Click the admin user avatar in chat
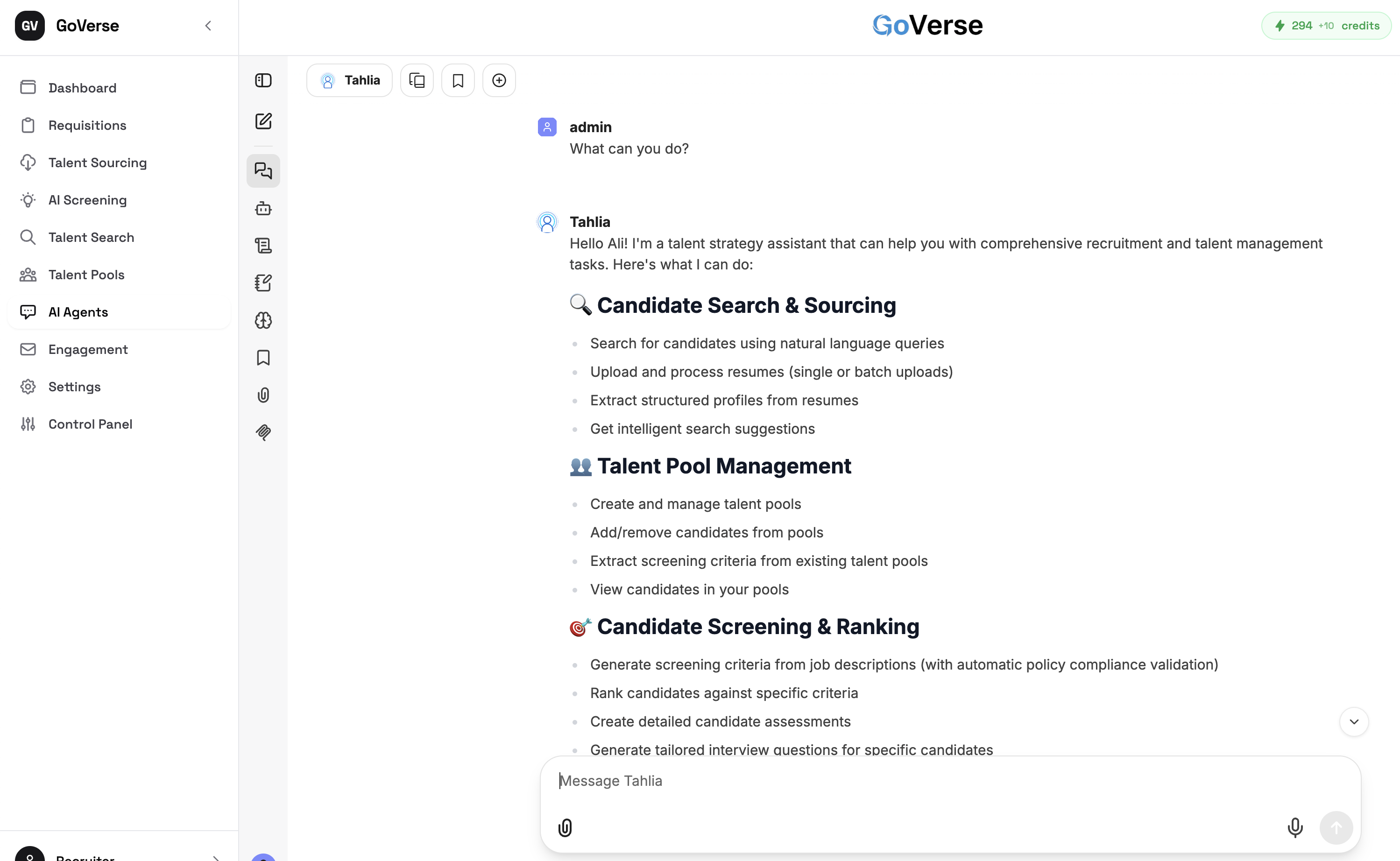Image resolution: width=1400 pixels, height=861 pixels. (547, 127)
